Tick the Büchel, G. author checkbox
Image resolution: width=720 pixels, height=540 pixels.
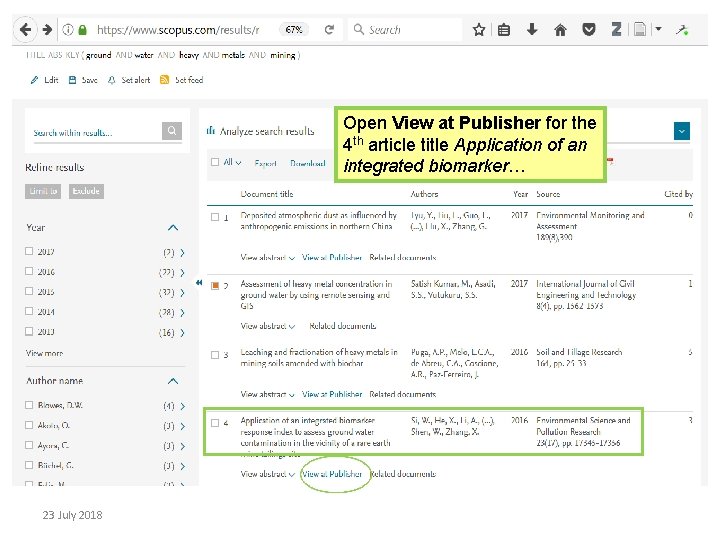(x=29, y=465)
